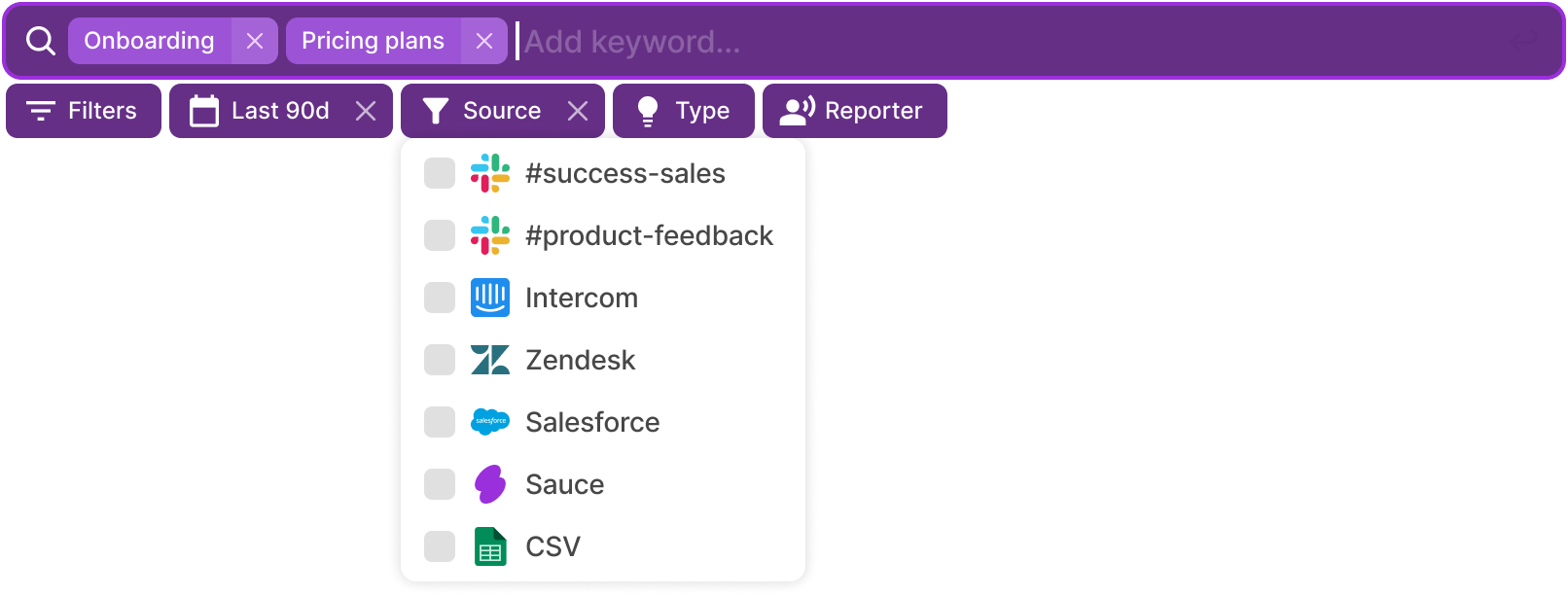Viewport: 1568px width, 597px height.
Task: Click the calendar icon on the date filter
Action: coord(203,110)
